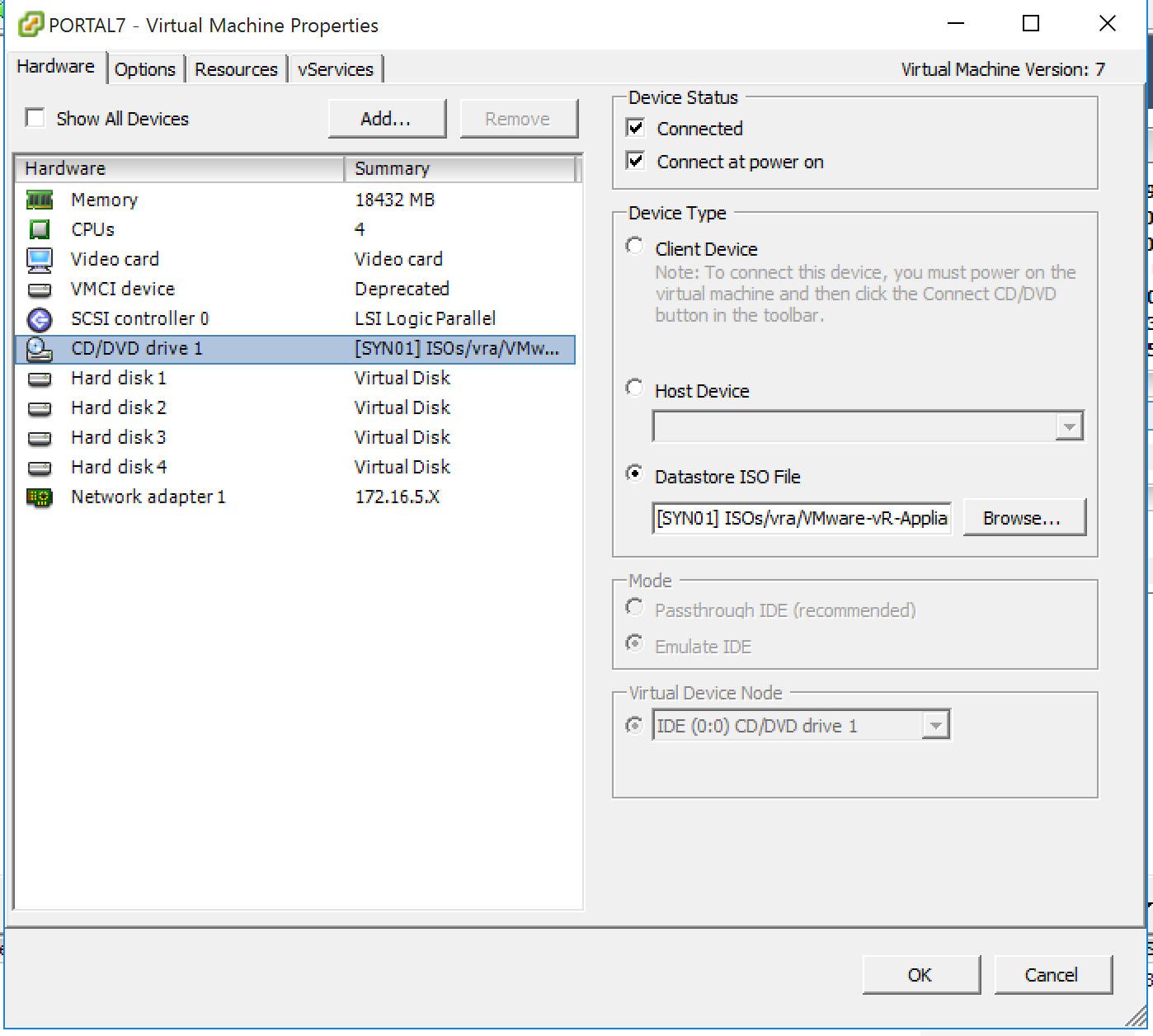Click the LSI Logic Parallel summary
The width and height of the screenshot is (1153, 1036).
425,318
